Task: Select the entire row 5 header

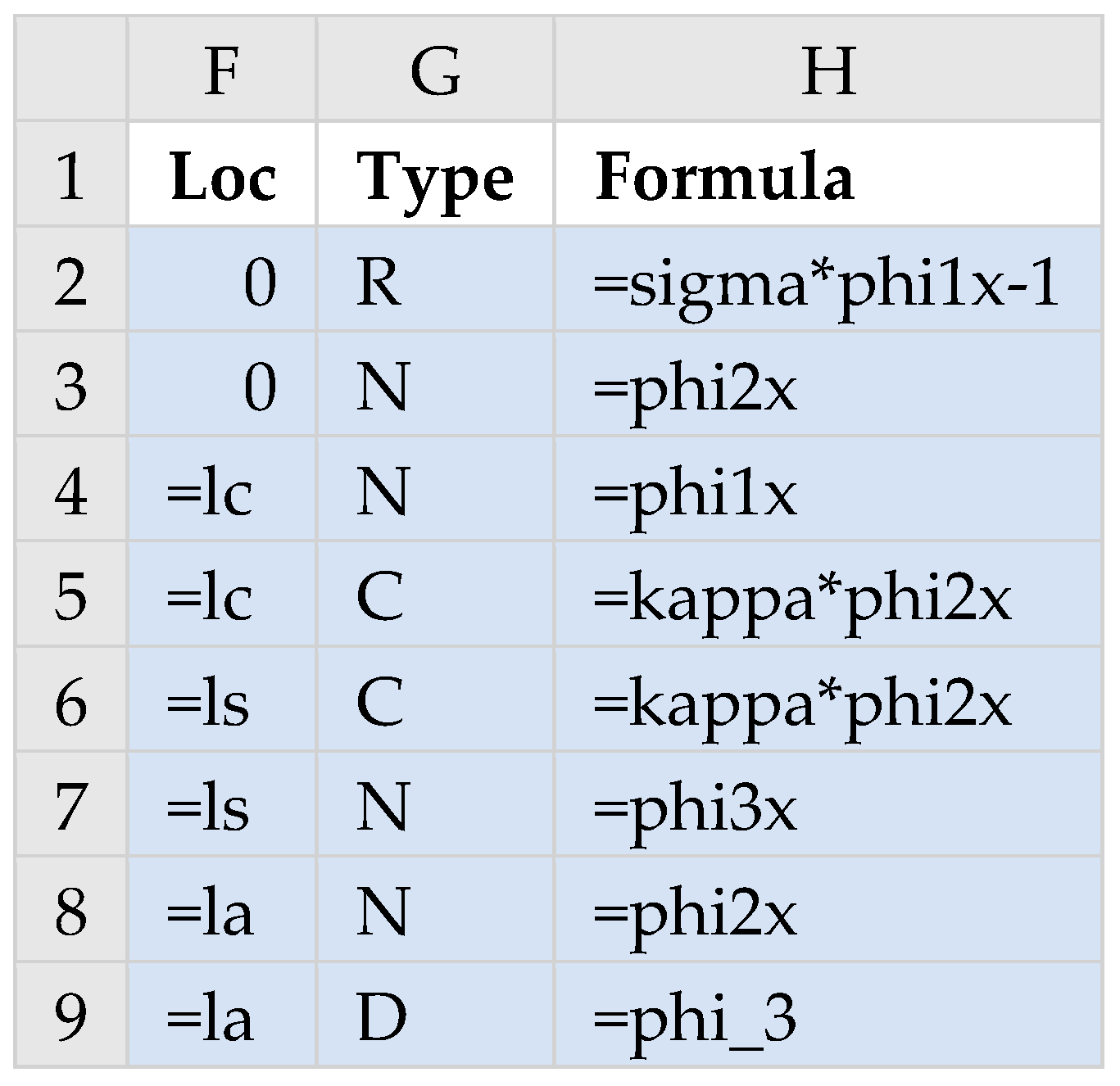Action: 70,595
